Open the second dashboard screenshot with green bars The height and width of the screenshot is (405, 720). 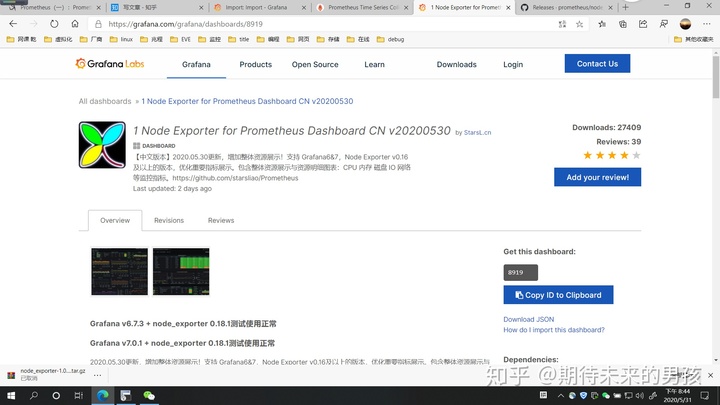click(181, 271)
